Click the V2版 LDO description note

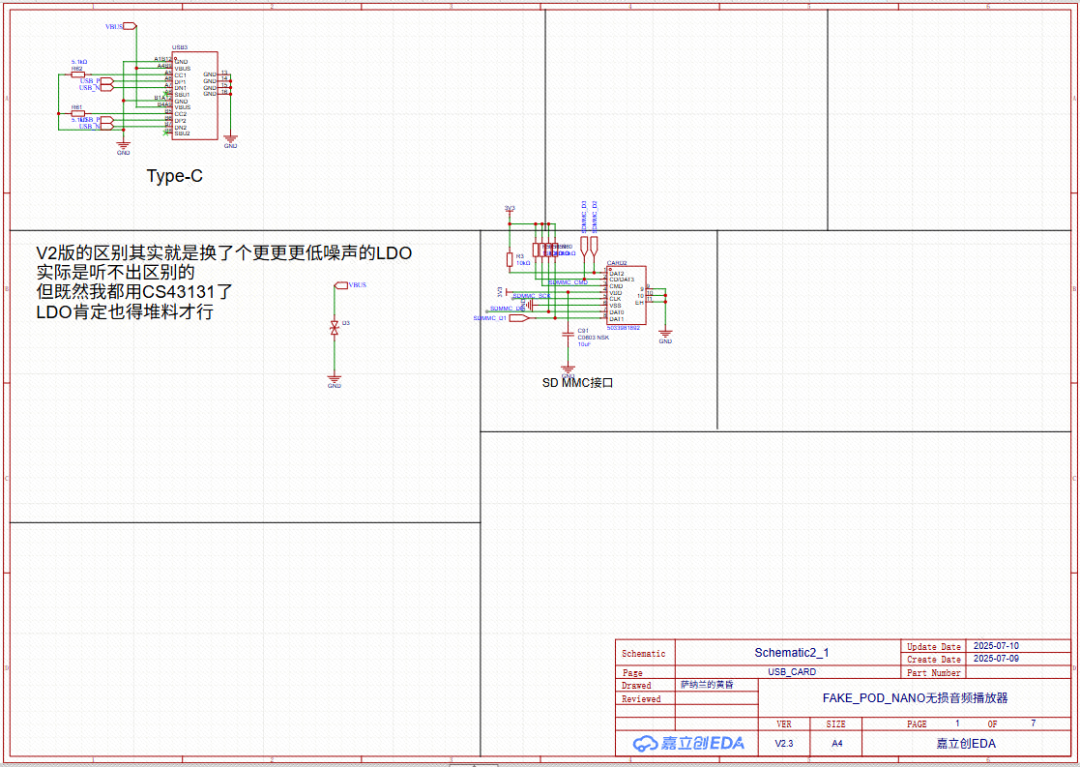pos(224,282)
